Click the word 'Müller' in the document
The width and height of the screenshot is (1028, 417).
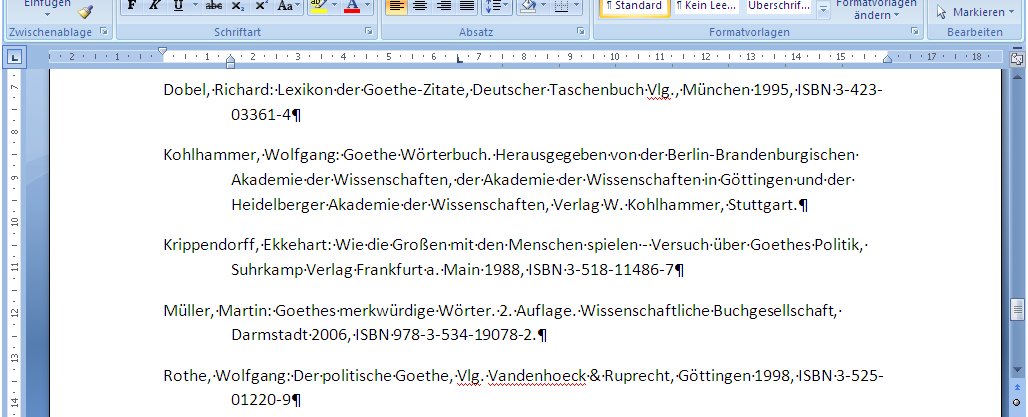(x=187, y=311)
